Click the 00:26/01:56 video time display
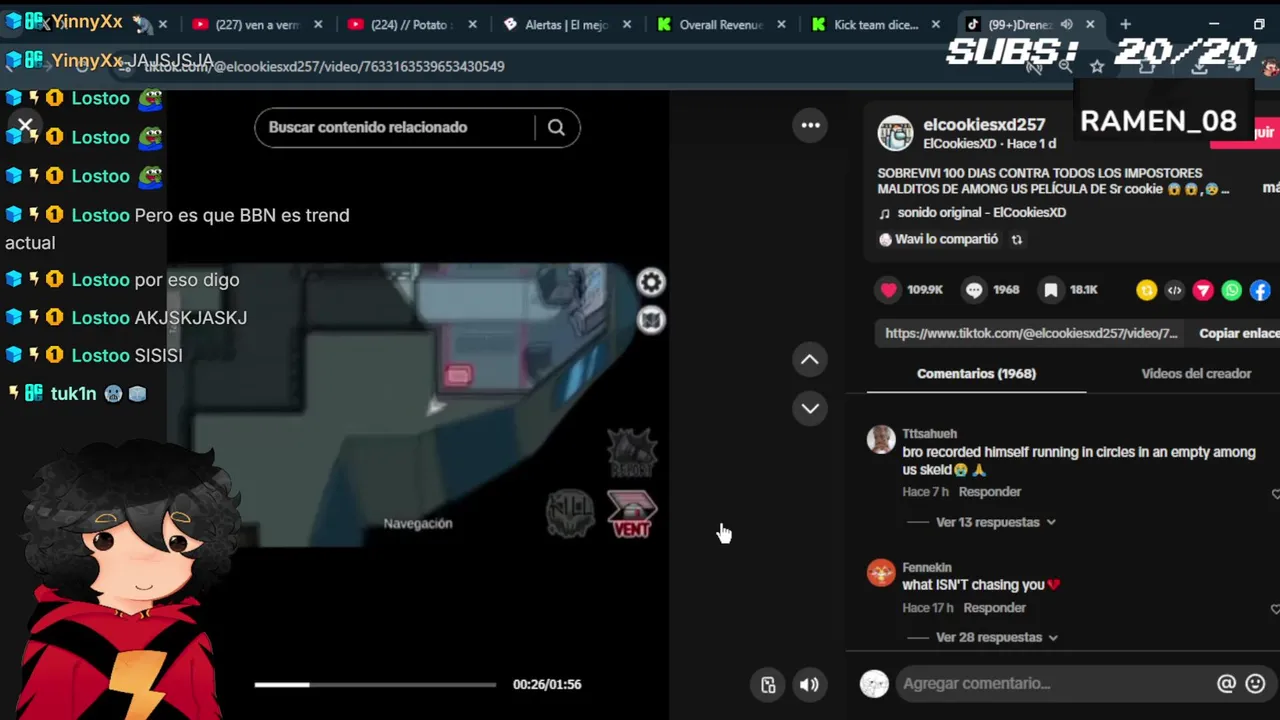1280x720 pixels. 547,685
